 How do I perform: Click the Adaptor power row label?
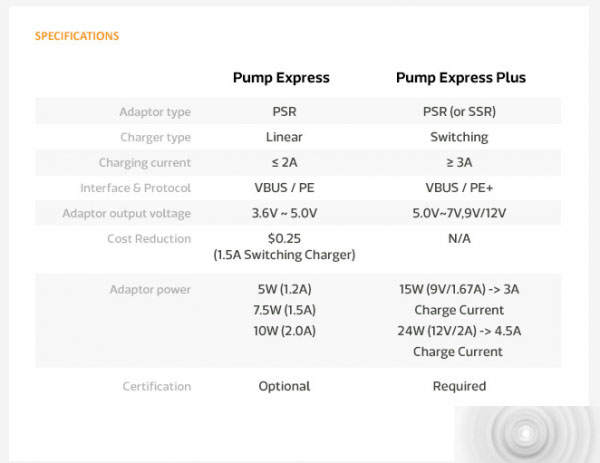pyautogui.click(x=150, y=290)
